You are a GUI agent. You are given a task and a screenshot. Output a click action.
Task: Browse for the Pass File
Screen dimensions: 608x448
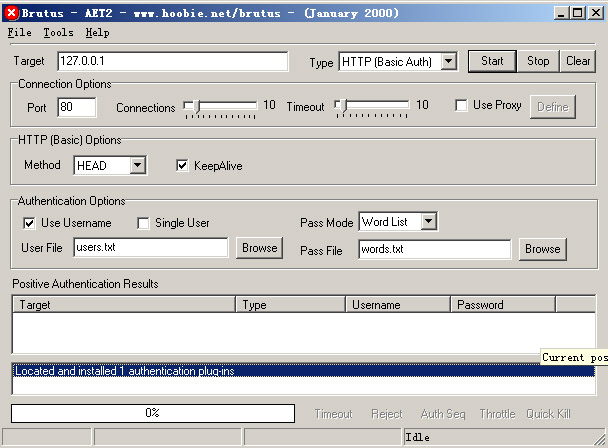542,249
